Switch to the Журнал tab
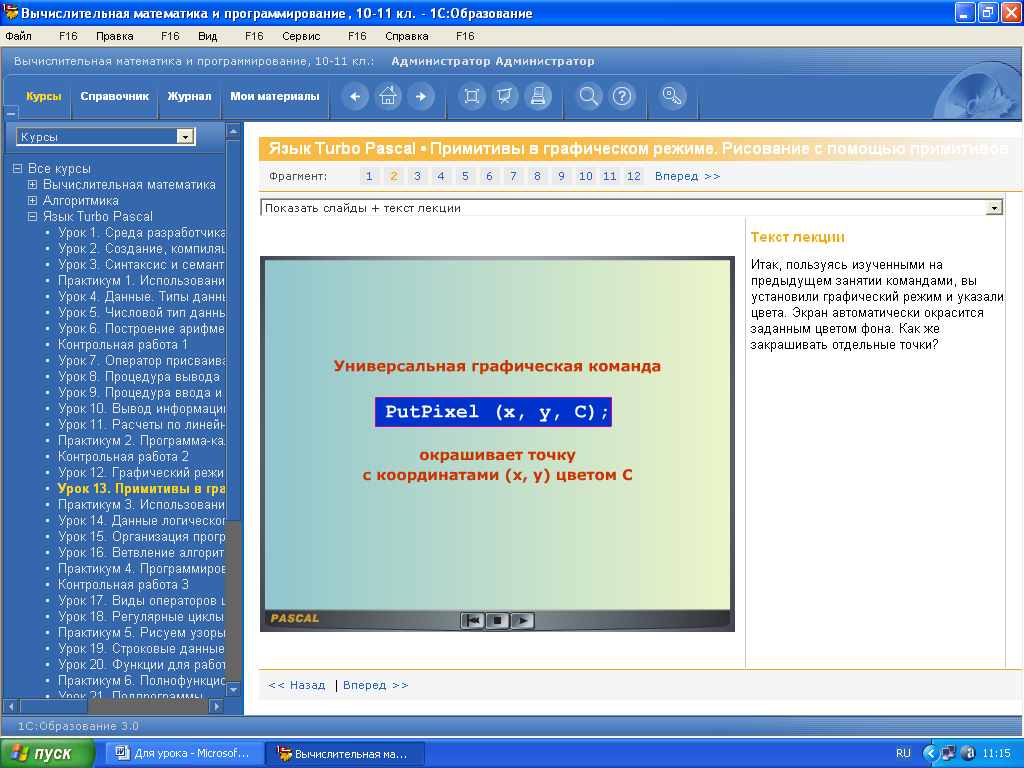This screenshot has height=768, width=1024. click(189, 96)
